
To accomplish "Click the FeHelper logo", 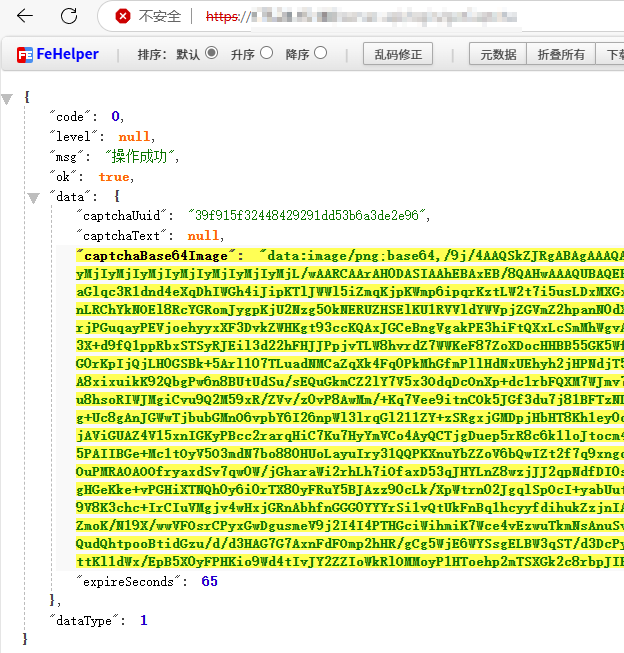I will 57,54.
